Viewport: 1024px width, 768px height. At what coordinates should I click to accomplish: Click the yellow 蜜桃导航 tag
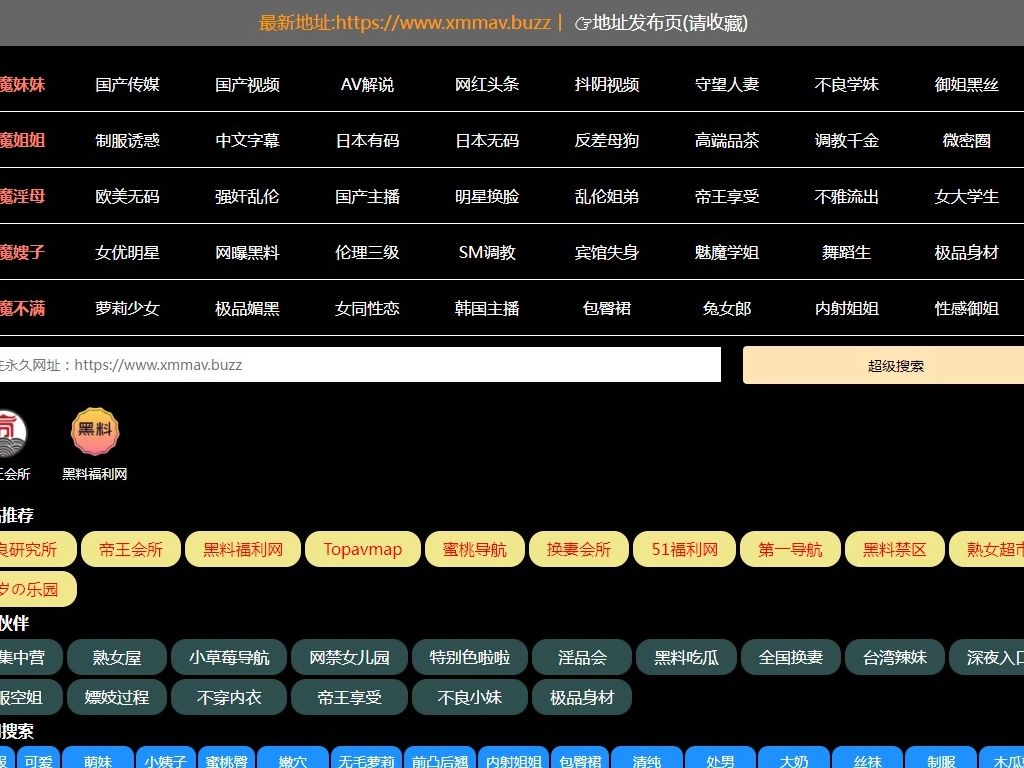pos(474,549)
